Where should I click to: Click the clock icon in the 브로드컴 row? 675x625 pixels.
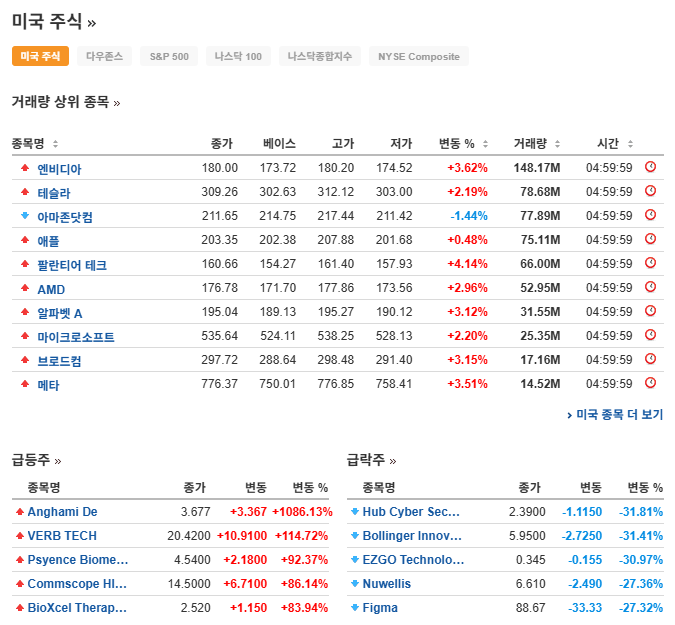coord(650,359)
